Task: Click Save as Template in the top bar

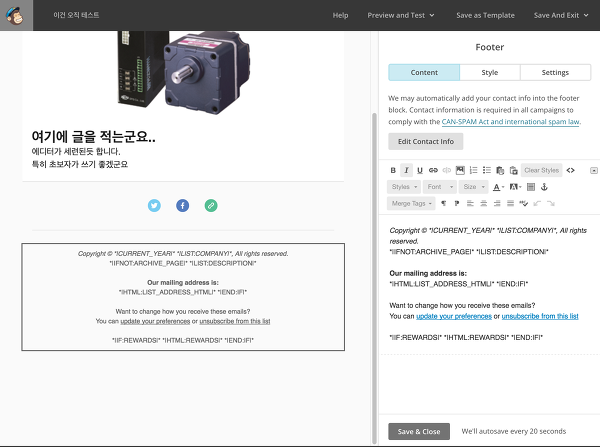Action: click(x=485, y=15)
